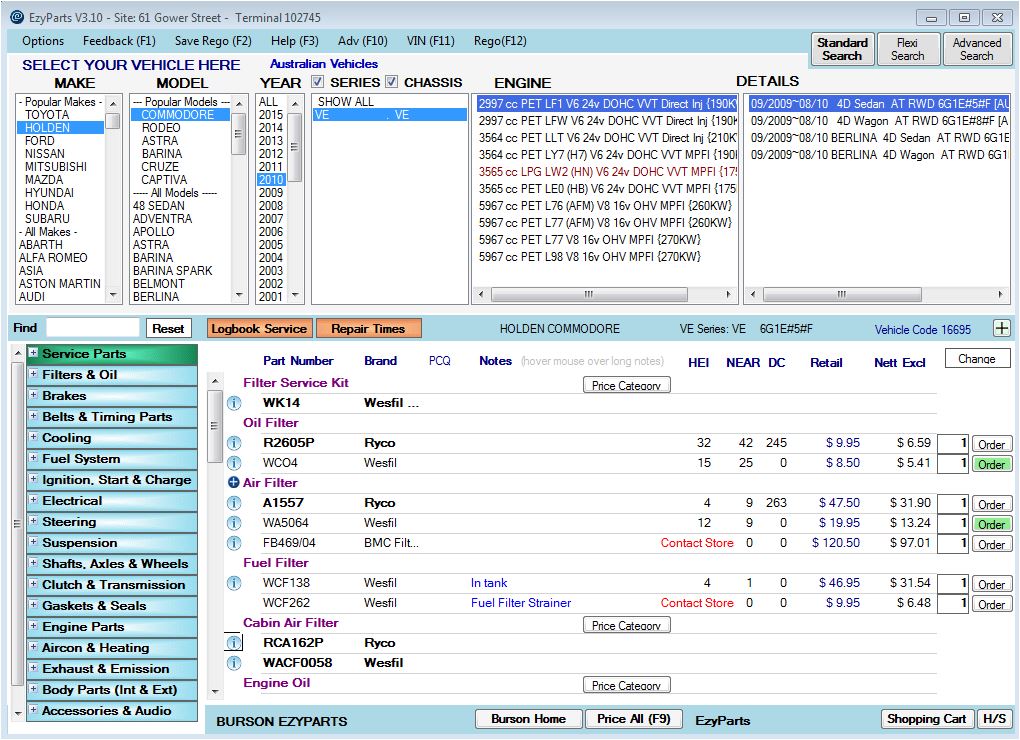Click Price Category for Filter Service Kit
The height and width of the screenshot is (740, 1020).
[x=626, y=385]
